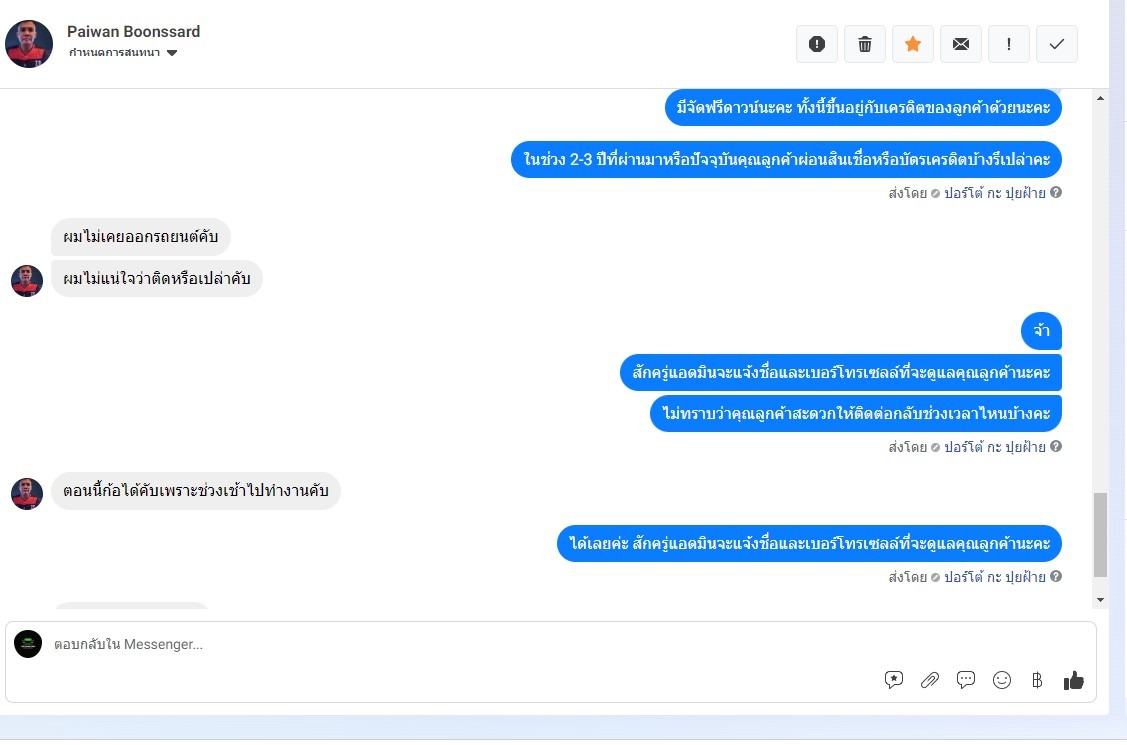Click the chat scrollbar up arrow

coord(1100,98)
